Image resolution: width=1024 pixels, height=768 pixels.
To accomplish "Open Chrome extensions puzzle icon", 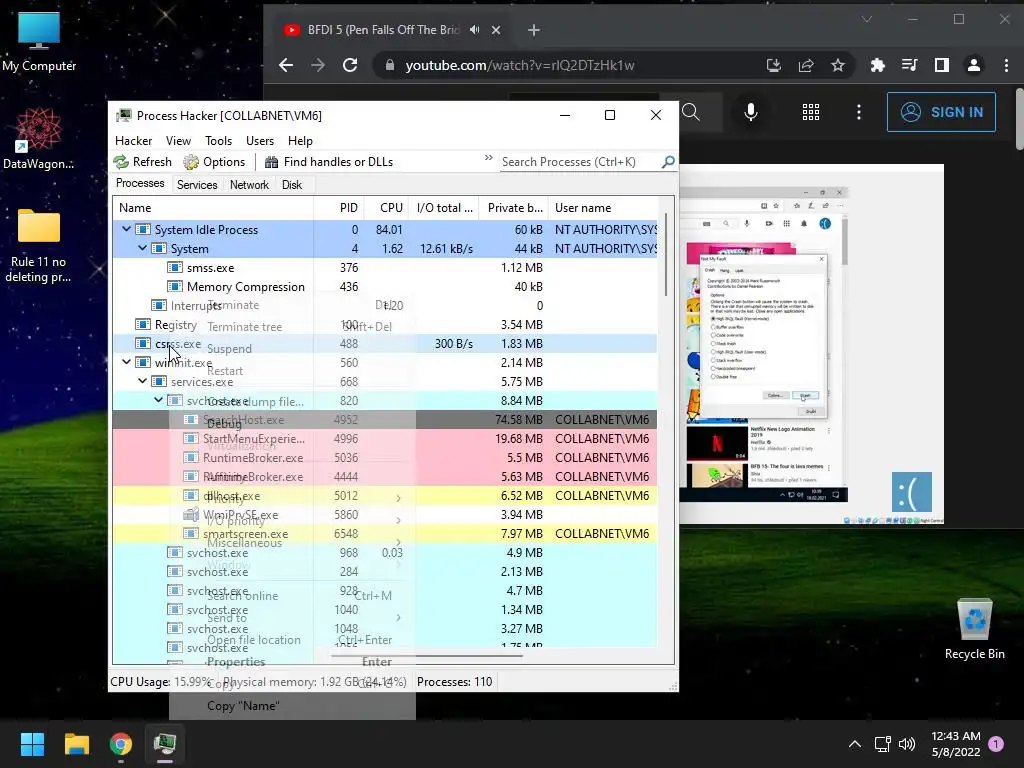I will (x=878, y=65).
